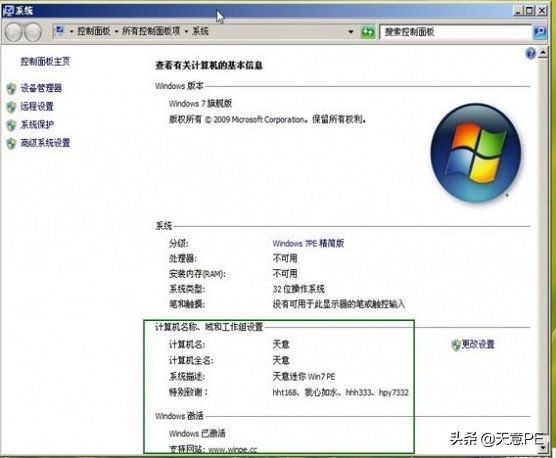Click the 天意 value beside 计算机名
556x458 pixels.
pyautogui.click(x=281, y=344)
